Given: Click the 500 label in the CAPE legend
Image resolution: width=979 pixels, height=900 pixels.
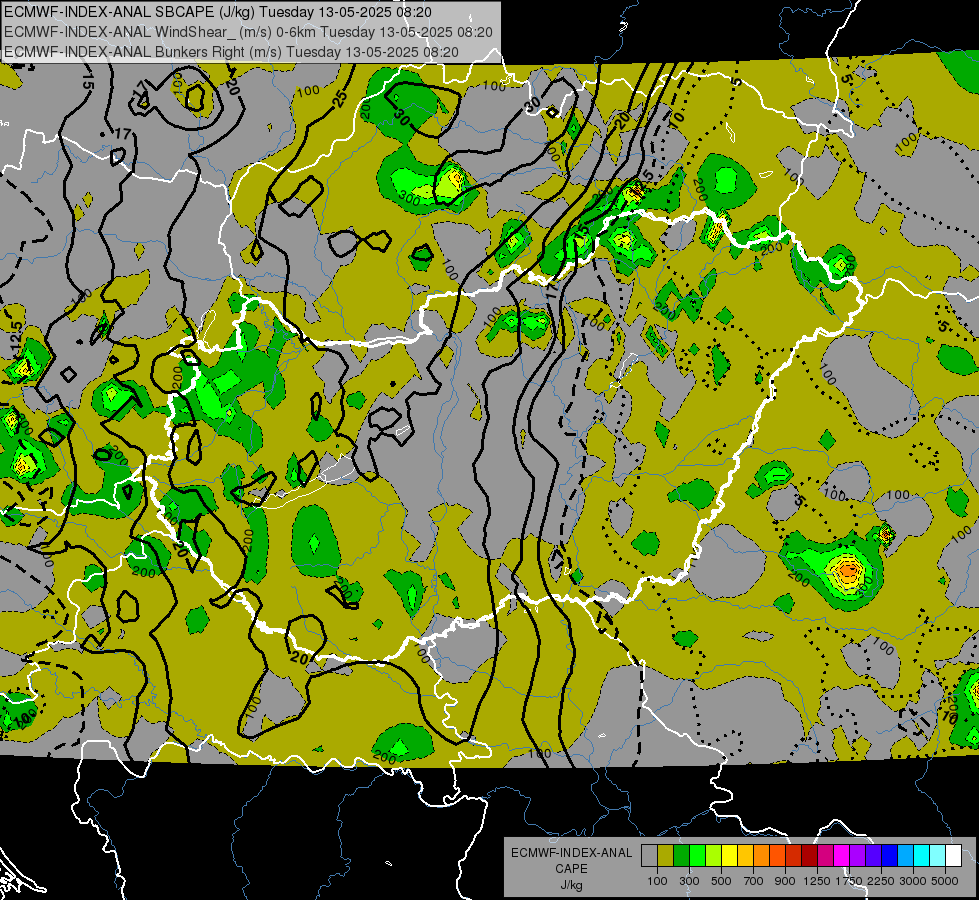Looking at the screenshot, I should [x=721, y=881].
